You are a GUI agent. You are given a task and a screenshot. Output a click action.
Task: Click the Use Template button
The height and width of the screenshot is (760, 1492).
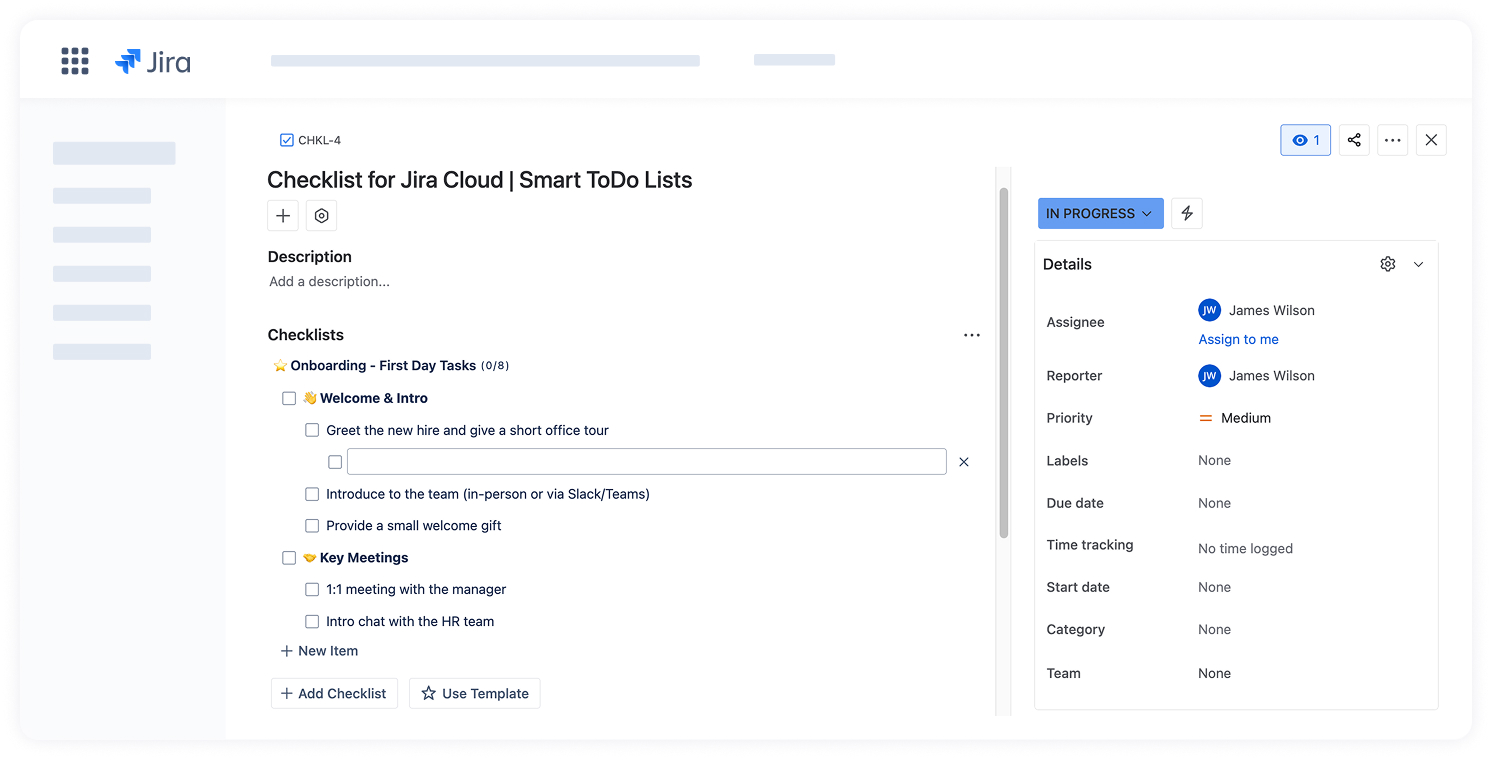point(475,693)
